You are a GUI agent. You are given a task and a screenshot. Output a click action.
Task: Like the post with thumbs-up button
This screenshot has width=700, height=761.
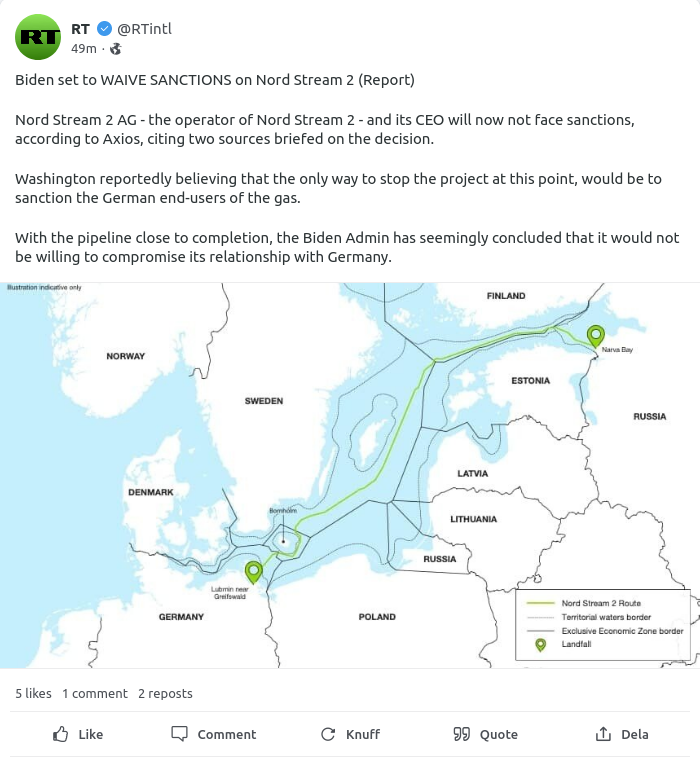[78, 734]
